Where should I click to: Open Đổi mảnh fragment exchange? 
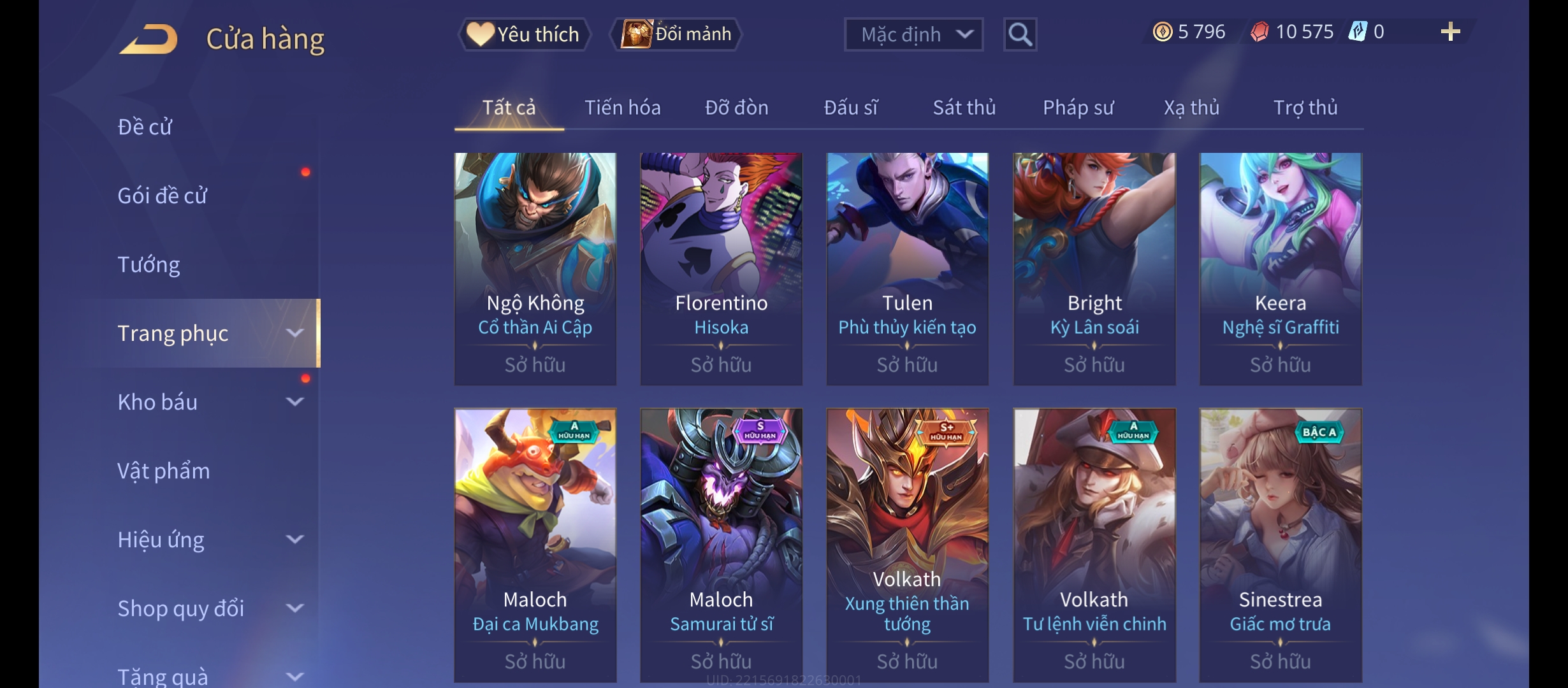coord(676,34)
